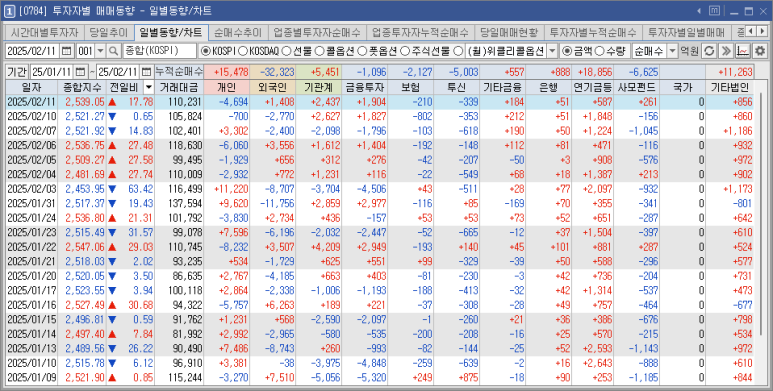Click index value 2,547.06

(x=85, y=247)
